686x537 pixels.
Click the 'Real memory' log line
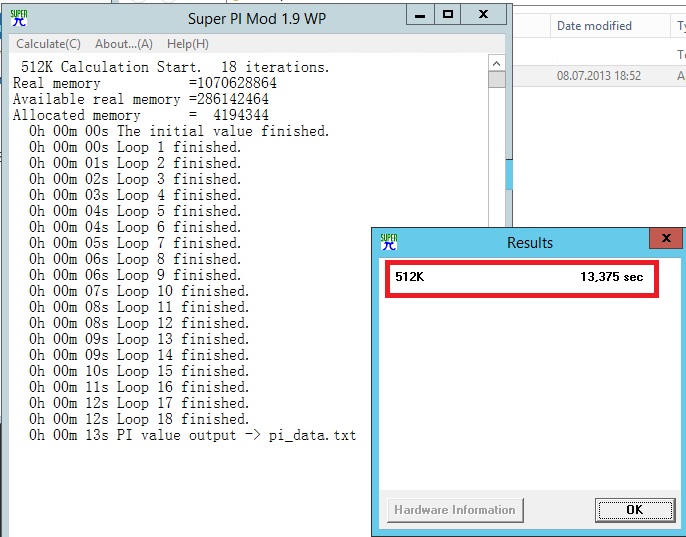point(145,83)
